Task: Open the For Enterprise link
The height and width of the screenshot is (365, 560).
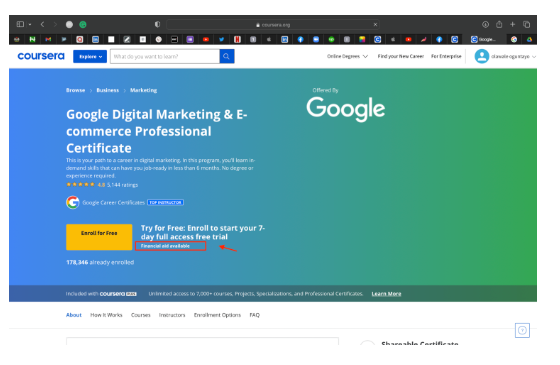Action: [x=446, y=56]
